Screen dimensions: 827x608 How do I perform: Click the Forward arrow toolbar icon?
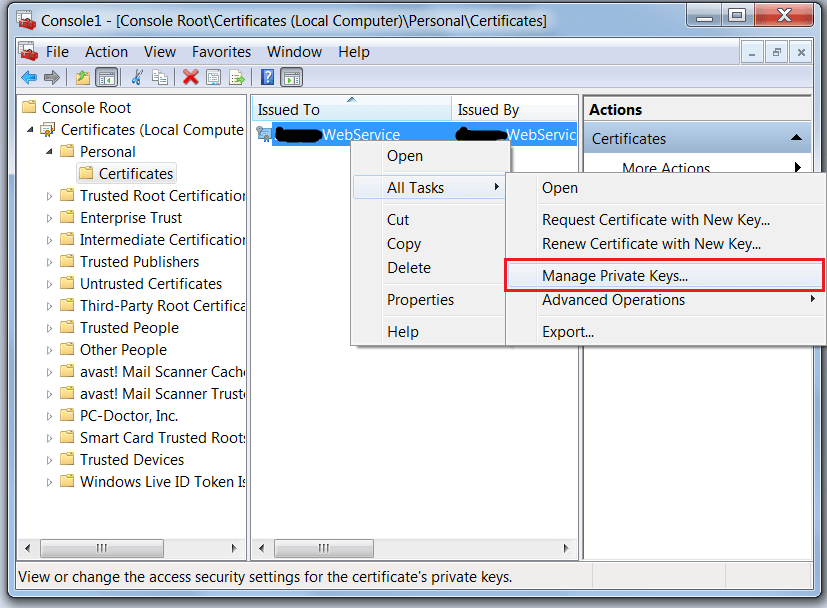coord(52,78)
